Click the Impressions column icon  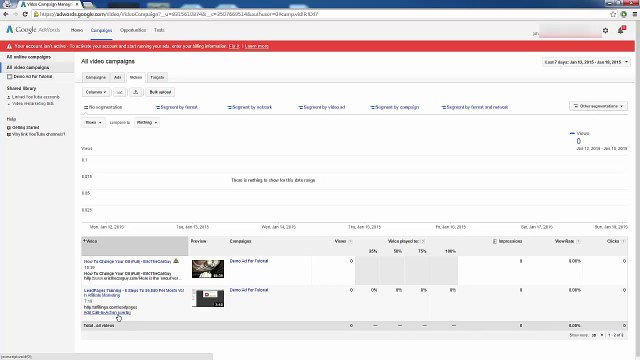tap(495, 241)
